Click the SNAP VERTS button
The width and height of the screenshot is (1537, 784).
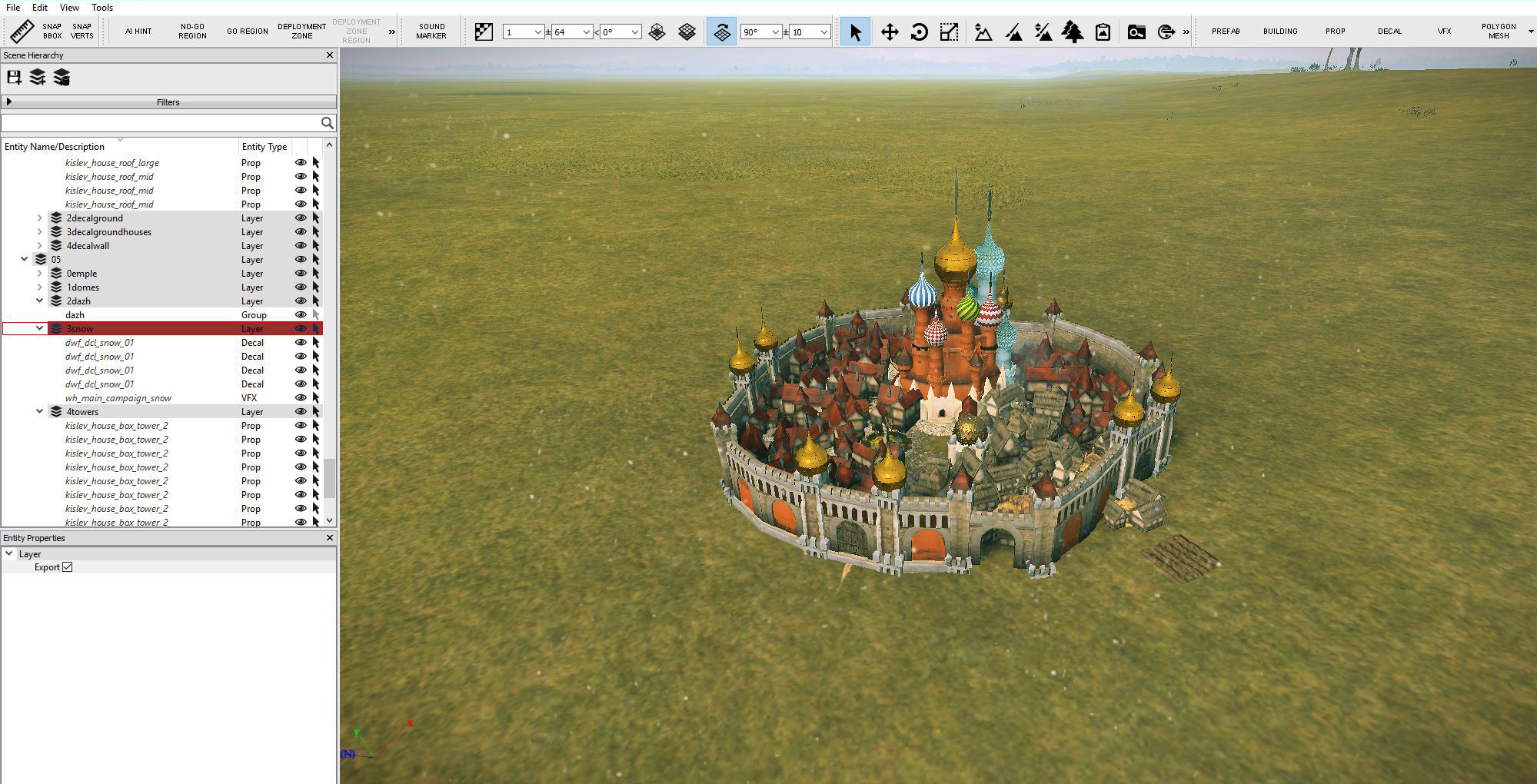pyautogui.click(x=82, y=32)
